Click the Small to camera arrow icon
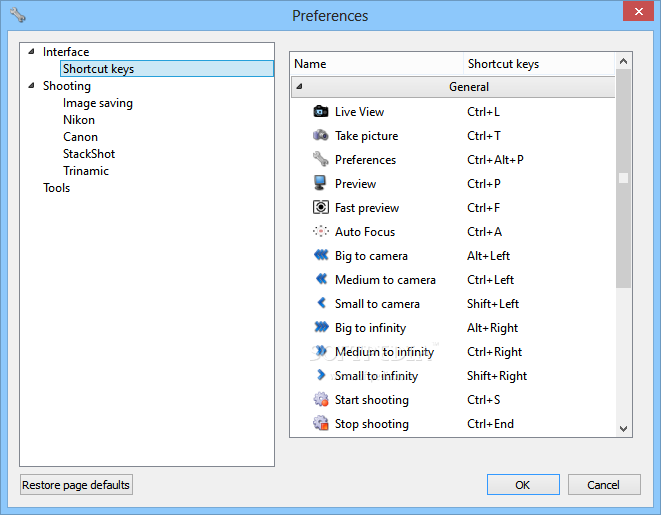This screenshot has height=515, width=661. [321, 303]
